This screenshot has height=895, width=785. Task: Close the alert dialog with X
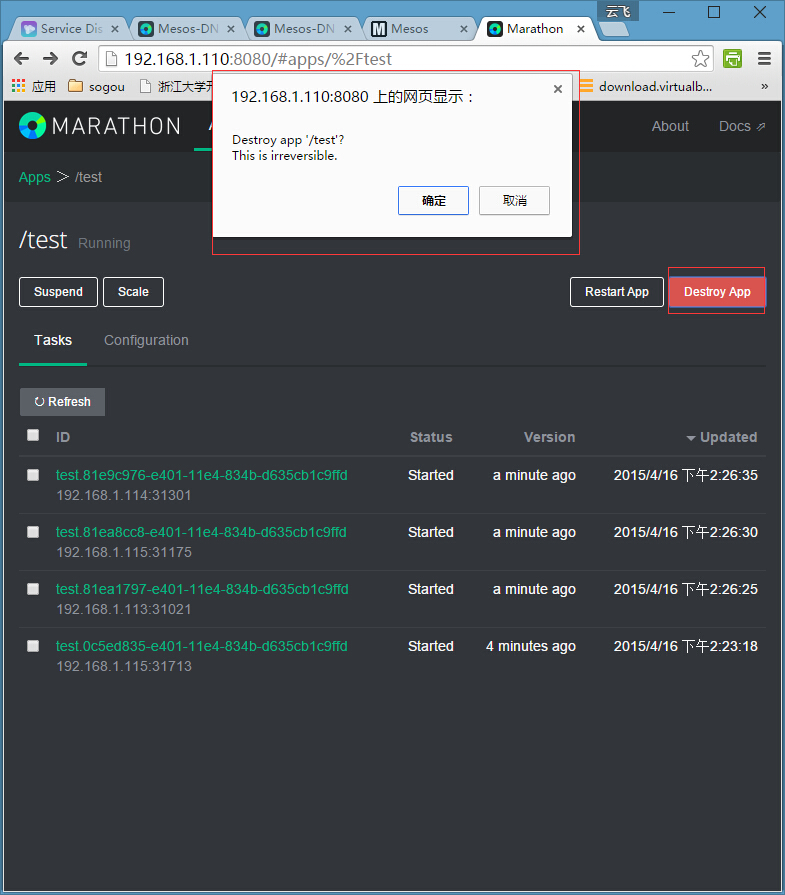[558, 88]
